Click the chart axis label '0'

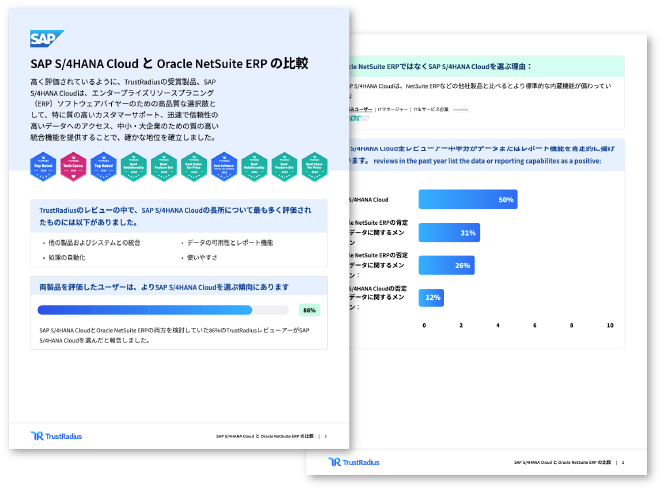424,325
